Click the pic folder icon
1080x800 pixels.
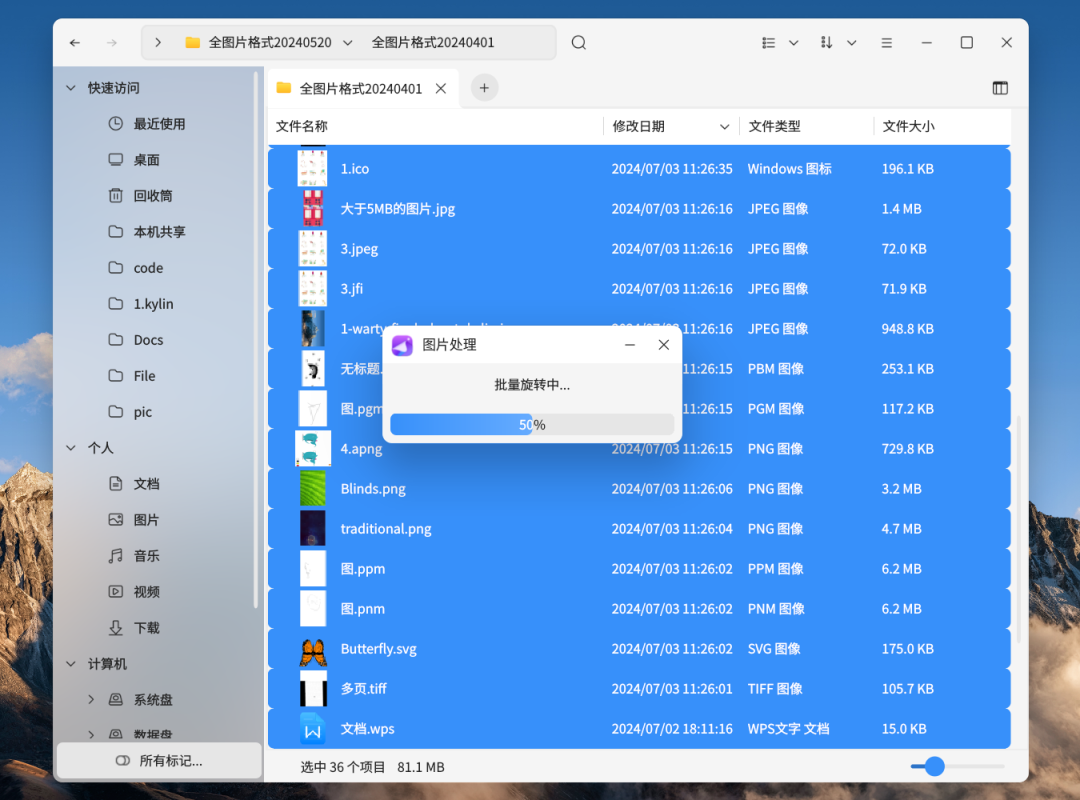pyautogui.click(x=116, y=411)
